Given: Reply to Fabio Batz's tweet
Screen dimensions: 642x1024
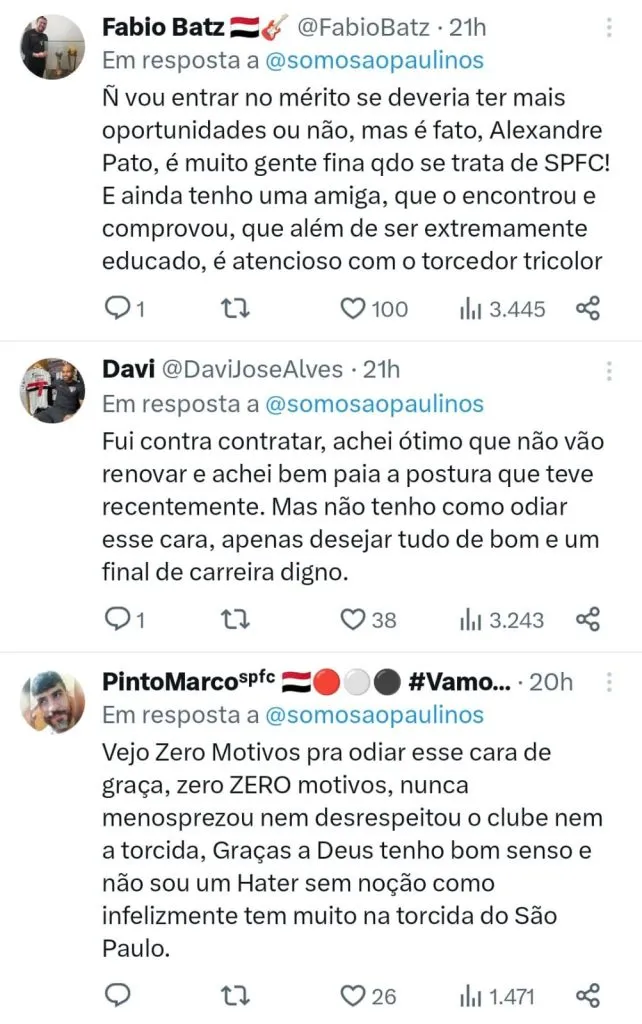Looking at the screenshot, I should click(118, 309).
